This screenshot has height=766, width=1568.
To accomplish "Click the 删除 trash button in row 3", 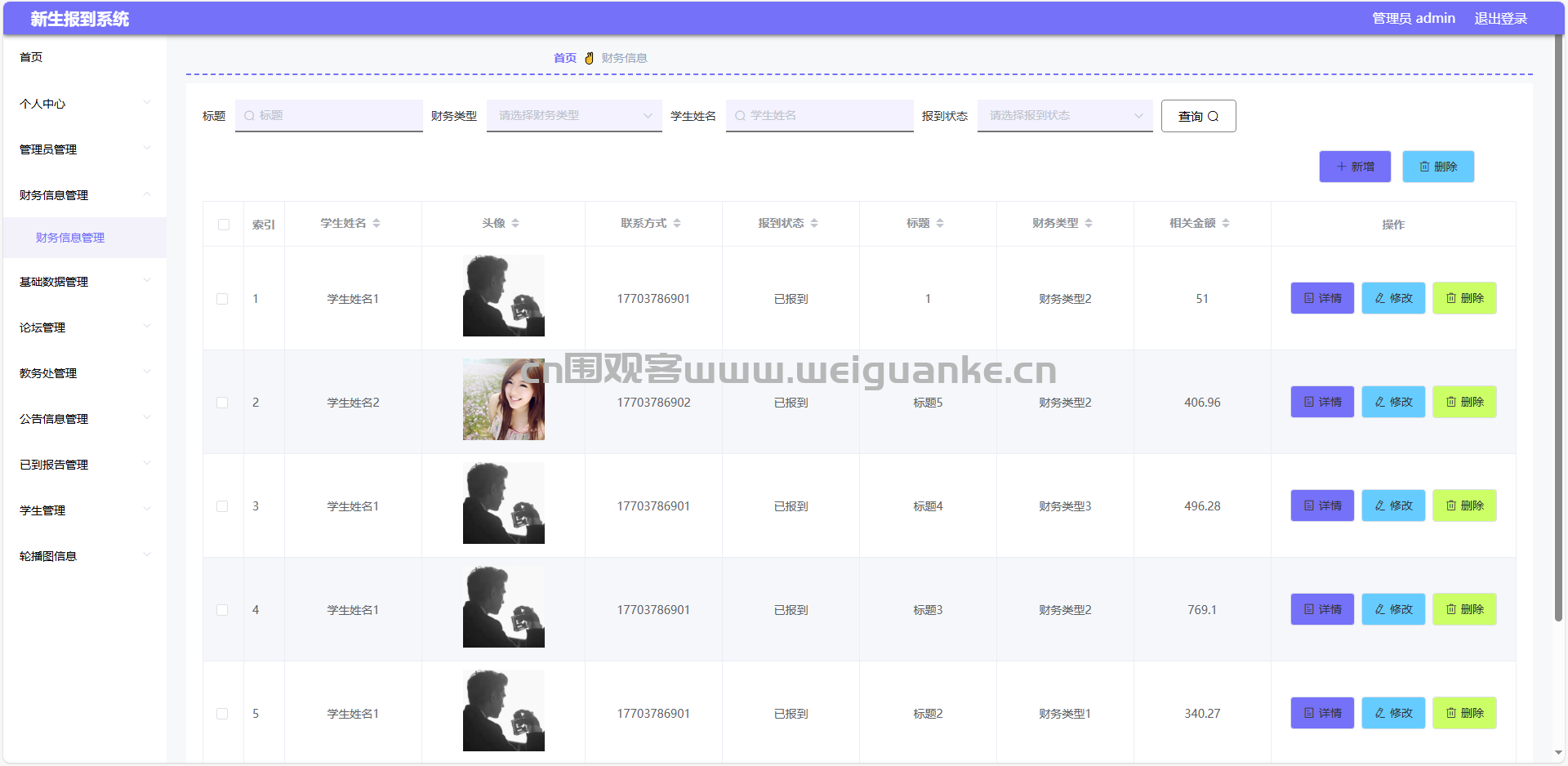I will pyautogui.click(x=1464, y=505).
